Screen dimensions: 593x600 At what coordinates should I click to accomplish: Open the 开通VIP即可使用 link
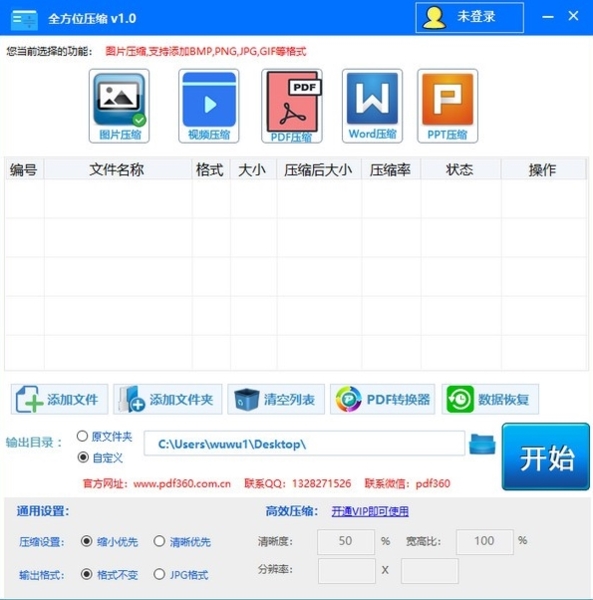pos(370,511)
